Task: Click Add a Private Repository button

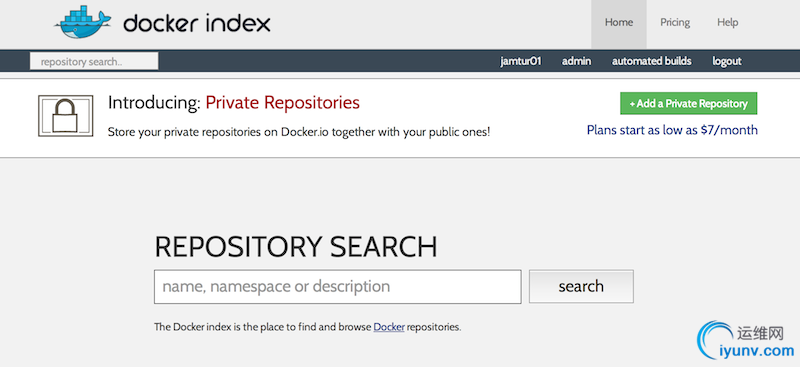Action: pos(688,104)
